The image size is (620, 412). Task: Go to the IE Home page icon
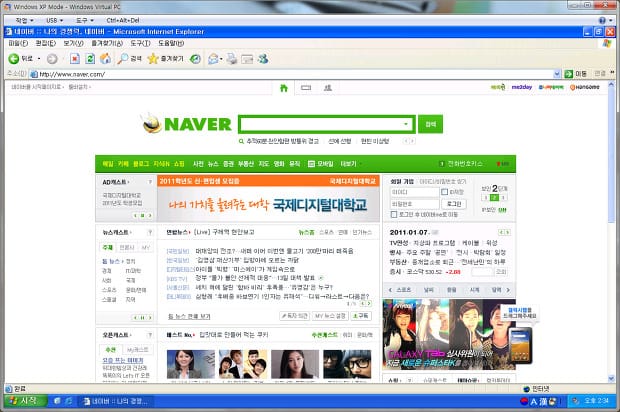click(x=106, y=59)
